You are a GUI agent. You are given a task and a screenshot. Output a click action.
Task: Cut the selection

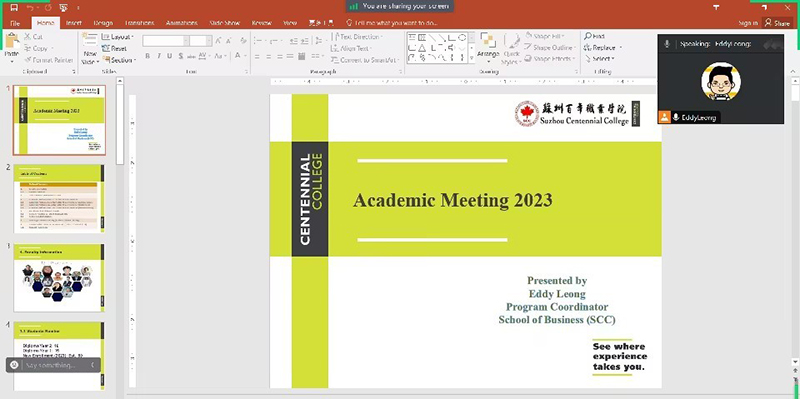pos(34,37)
